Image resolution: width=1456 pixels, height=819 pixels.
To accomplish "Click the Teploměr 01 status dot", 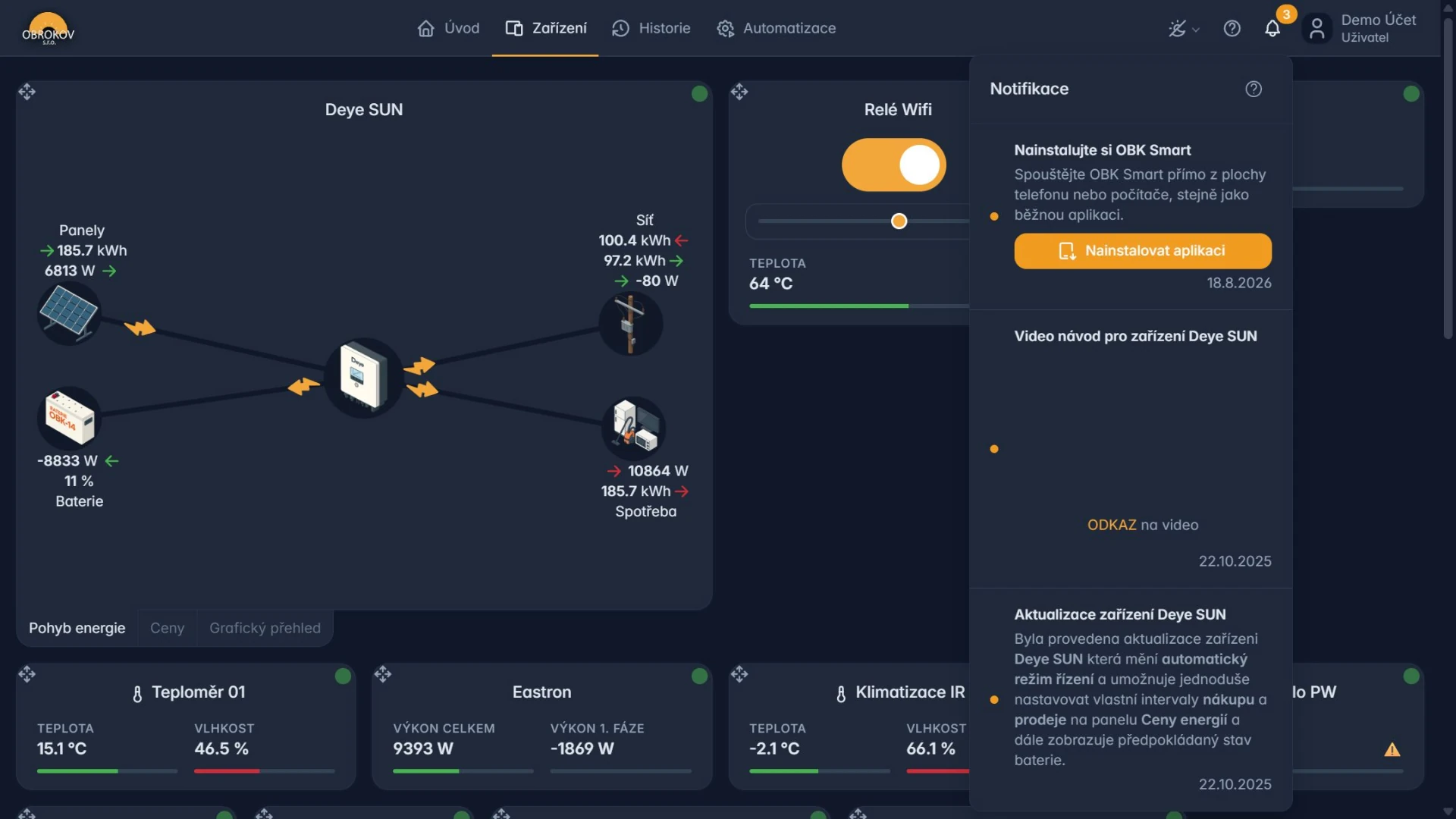I will pyautogui.click(x=343, y=676).
